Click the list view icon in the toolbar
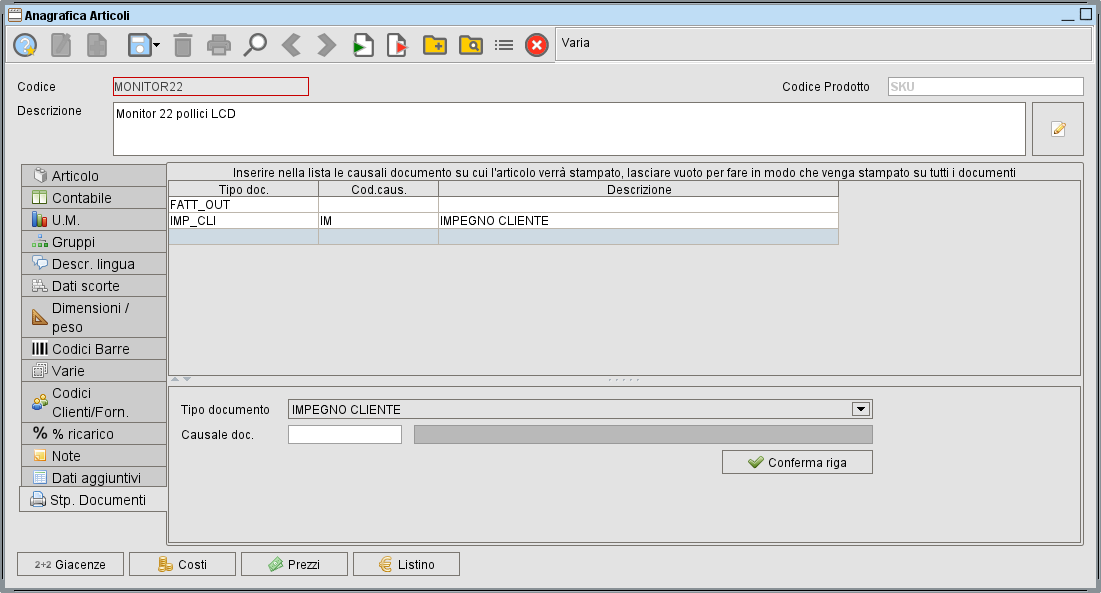 (x=504, y=44)
